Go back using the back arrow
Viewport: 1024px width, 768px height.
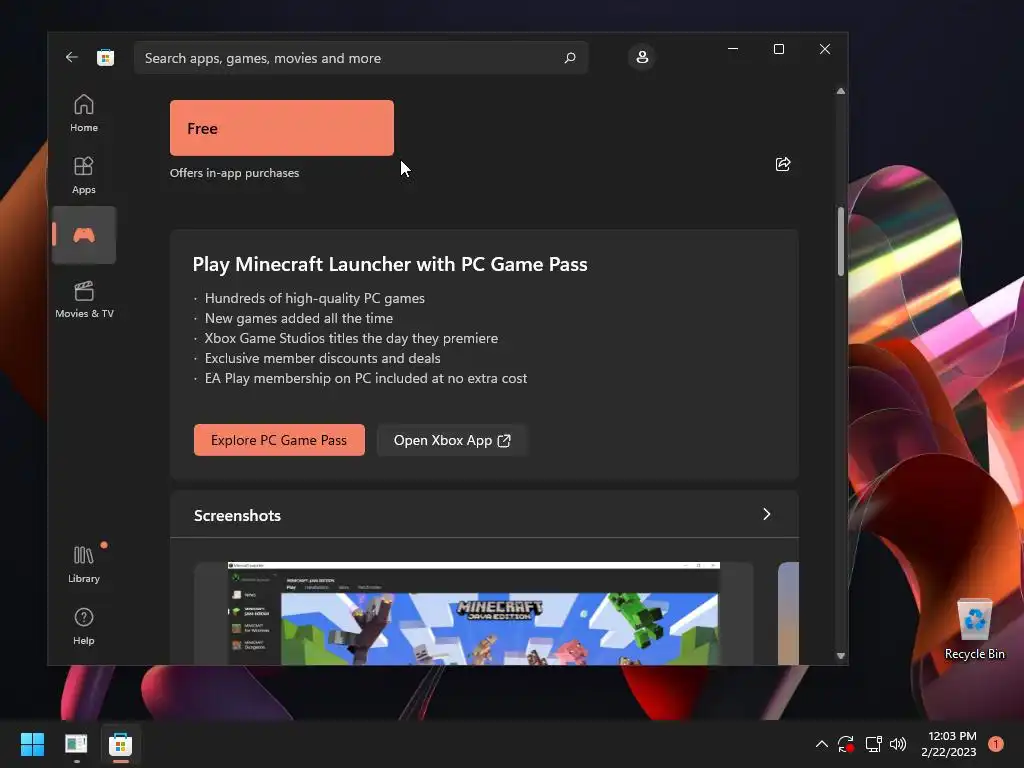click(72, 57)
